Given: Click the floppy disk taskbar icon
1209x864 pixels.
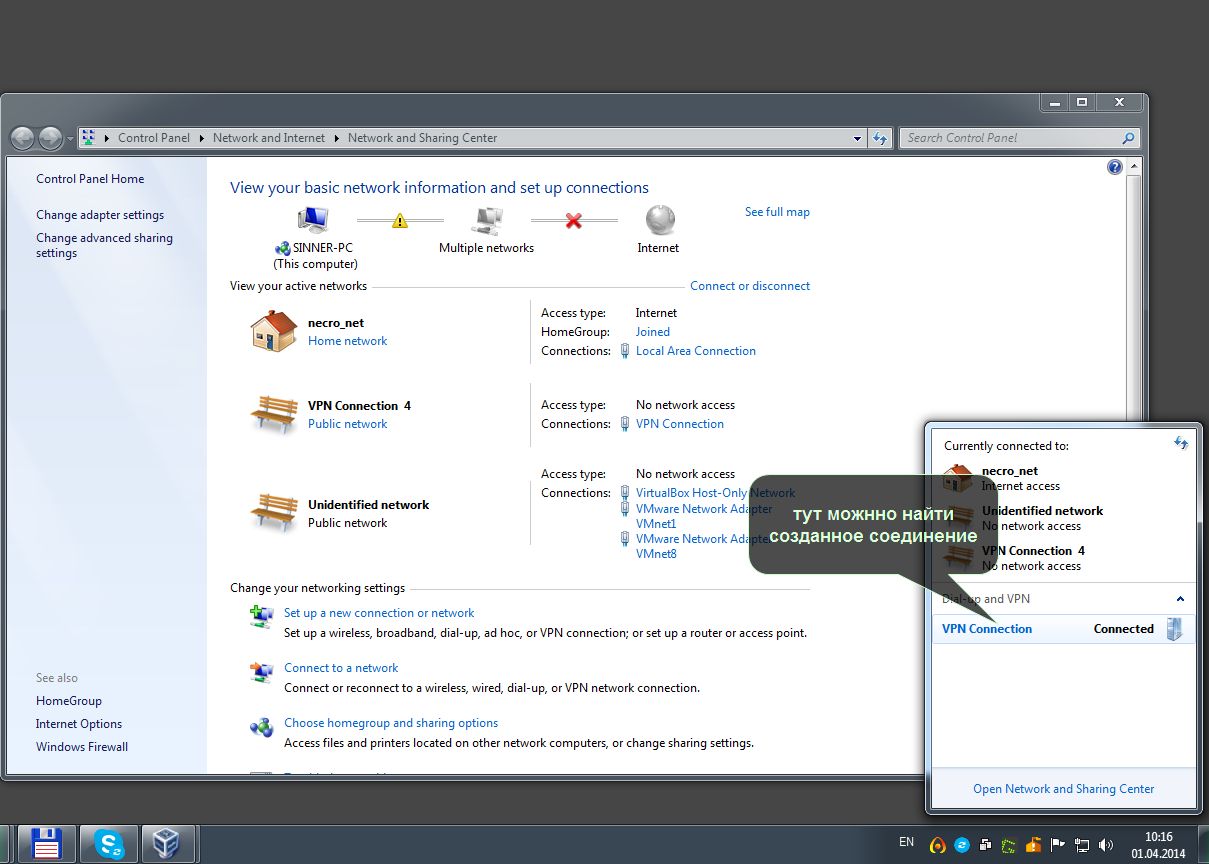Looking at the screenshot, I should tap(47, 844).
